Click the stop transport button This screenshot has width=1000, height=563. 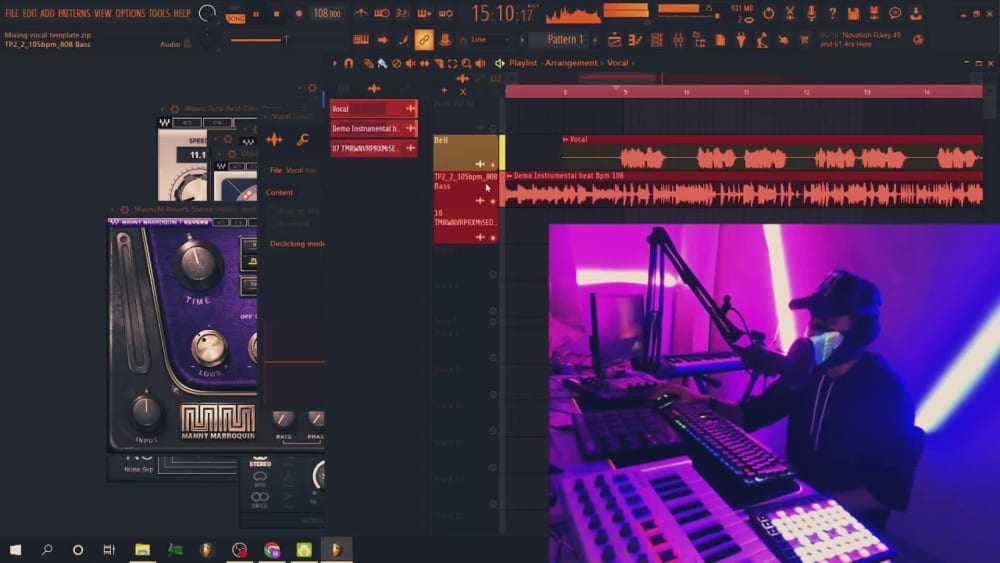pyautogui.click(x=276, y=13)
